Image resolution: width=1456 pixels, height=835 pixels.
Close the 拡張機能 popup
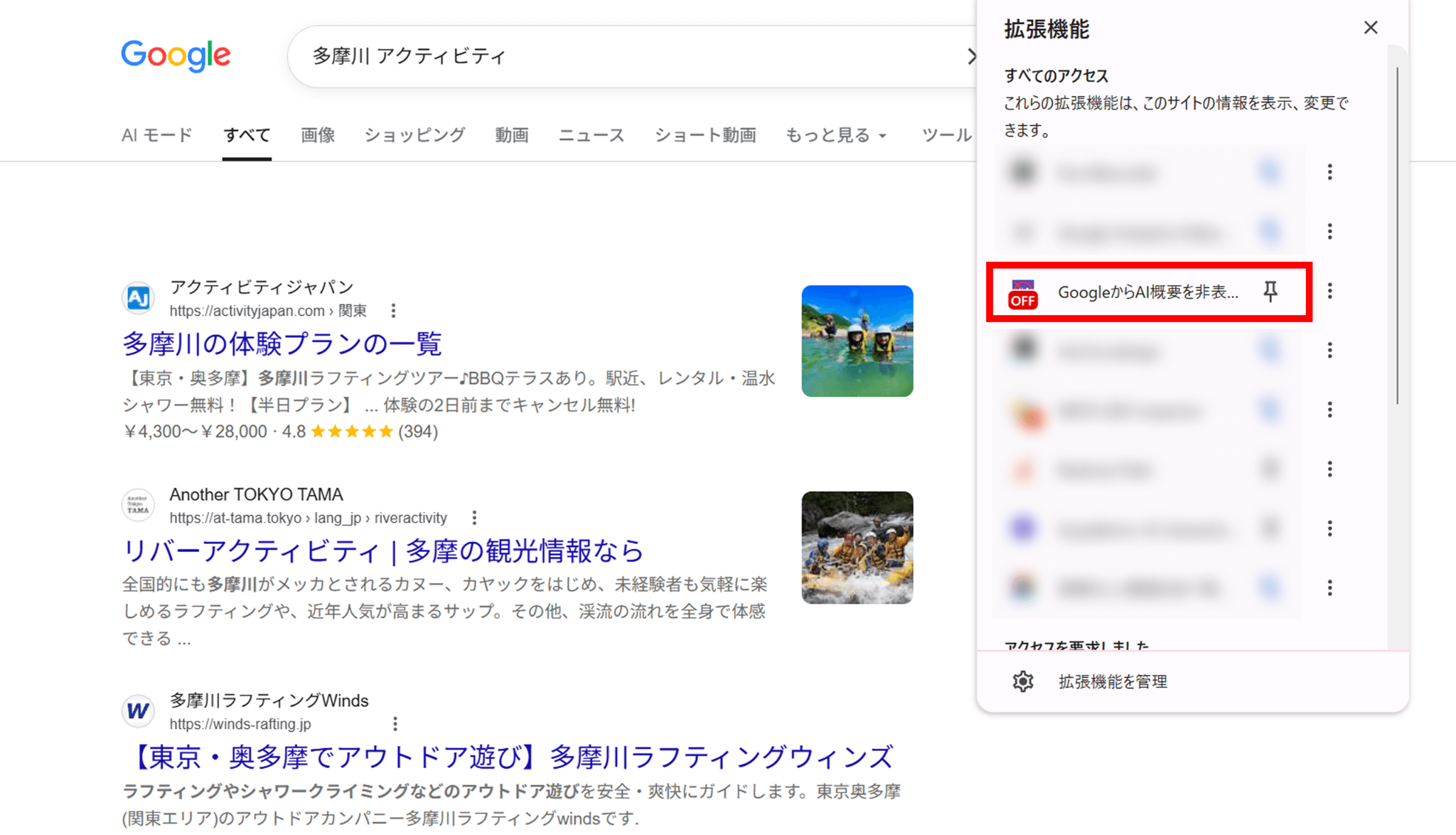click(1371, 28)
